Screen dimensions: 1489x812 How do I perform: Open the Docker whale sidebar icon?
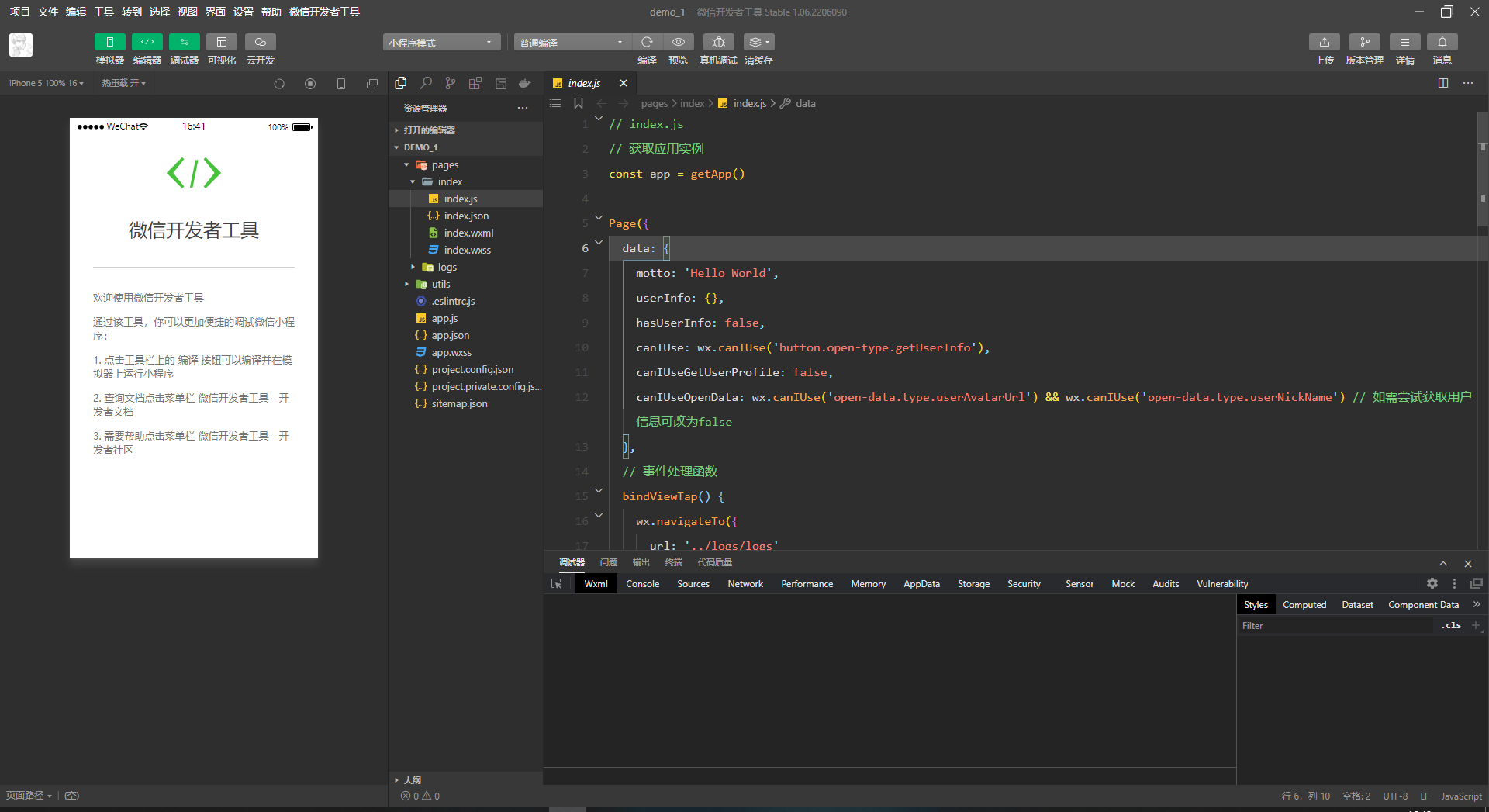click(525, 83)
